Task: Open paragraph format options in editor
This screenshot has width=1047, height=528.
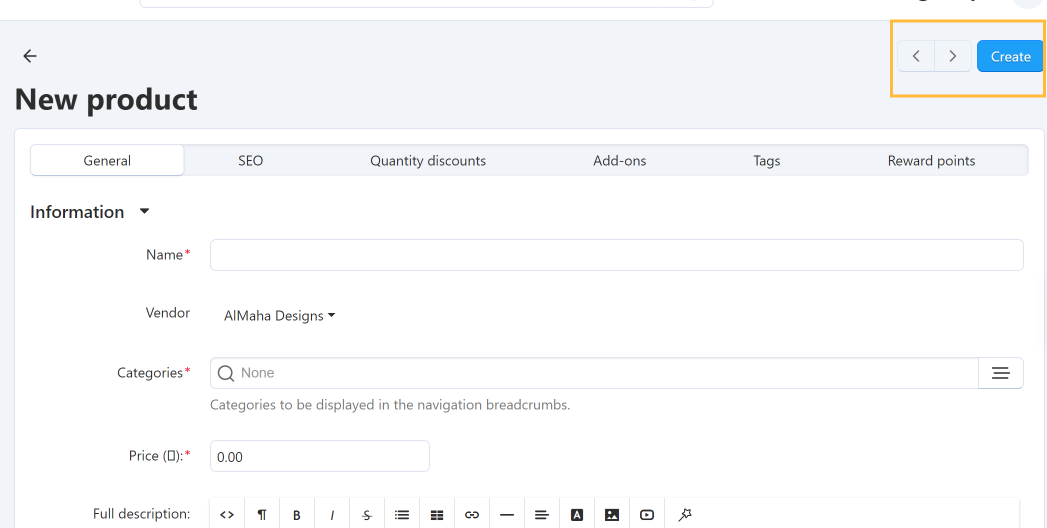Action: 262,515
